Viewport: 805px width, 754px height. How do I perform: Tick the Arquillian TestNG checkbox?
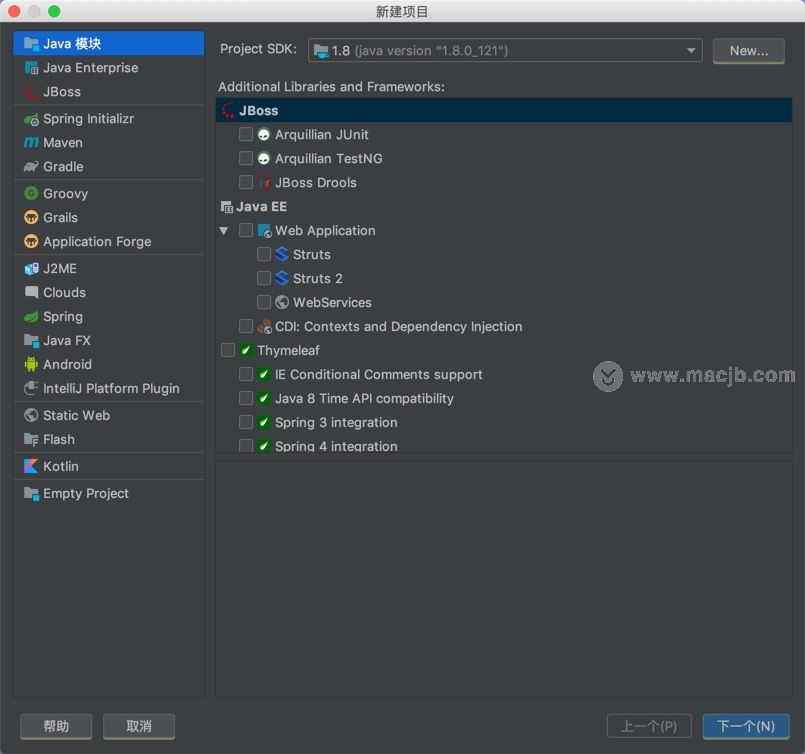[x=246, y=158]
